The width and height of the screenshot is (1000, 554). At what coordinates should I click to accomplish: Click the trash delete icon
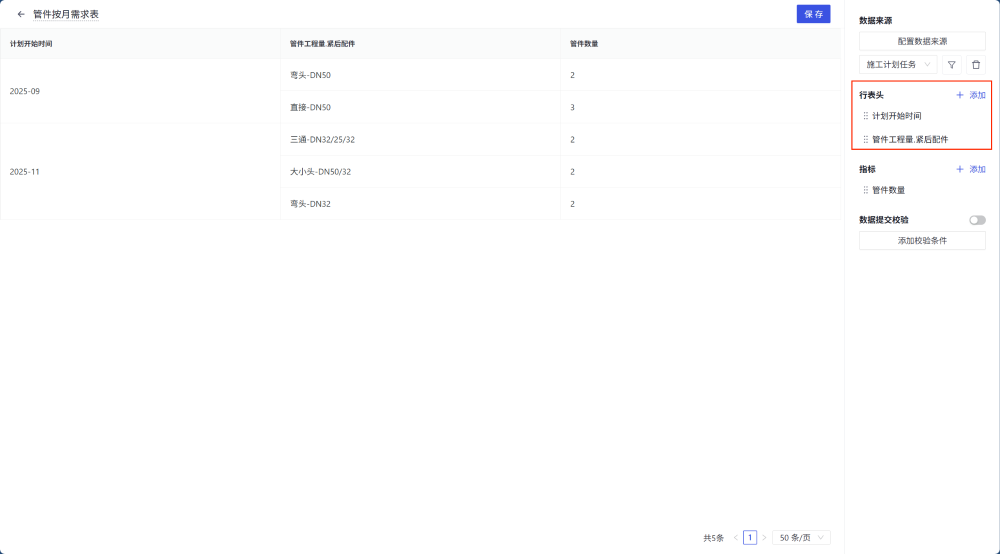click(976, 65)
